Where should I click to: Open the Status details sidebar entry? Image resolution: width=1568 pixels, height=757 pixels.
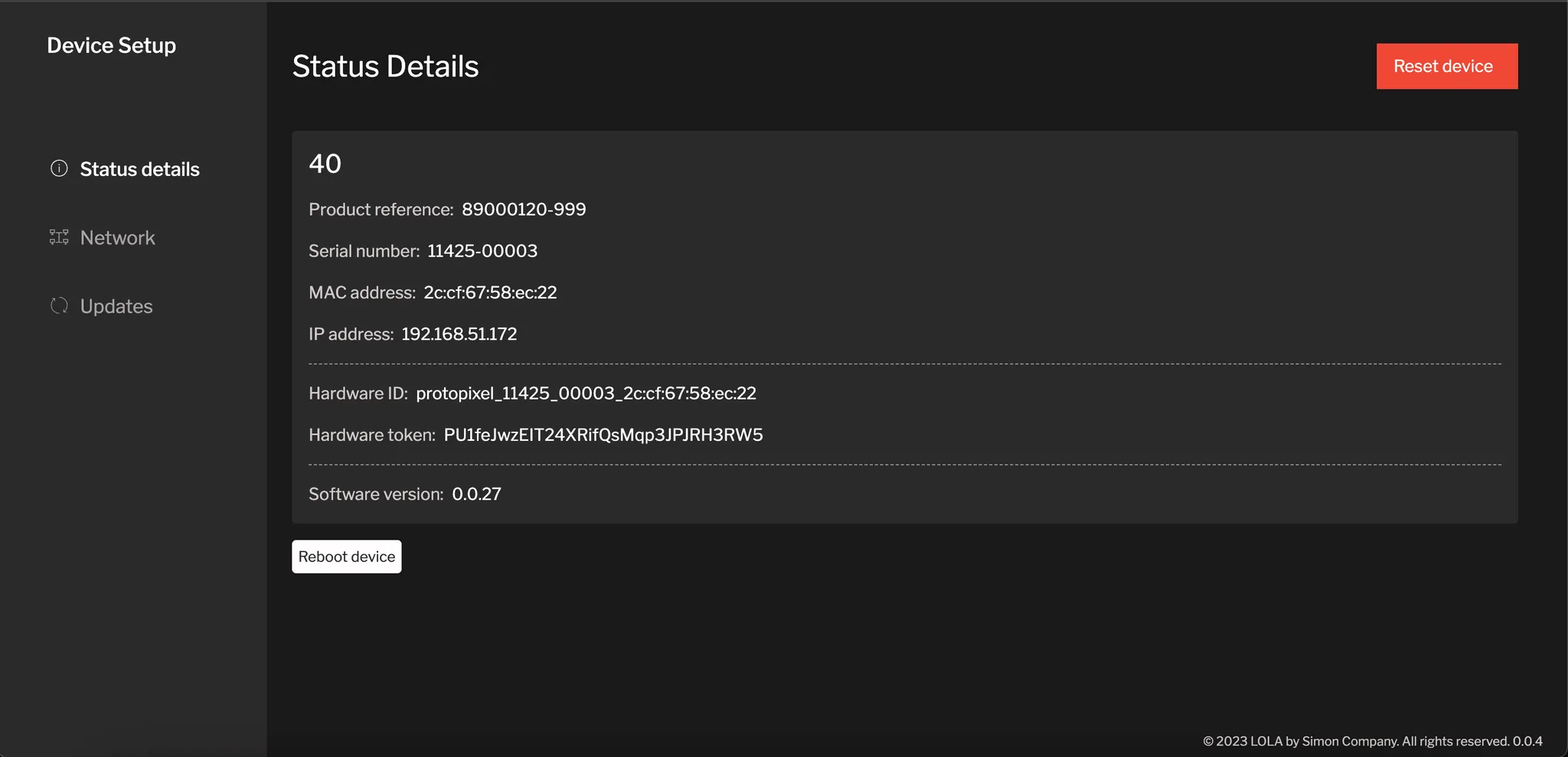[x=139, y=169]
